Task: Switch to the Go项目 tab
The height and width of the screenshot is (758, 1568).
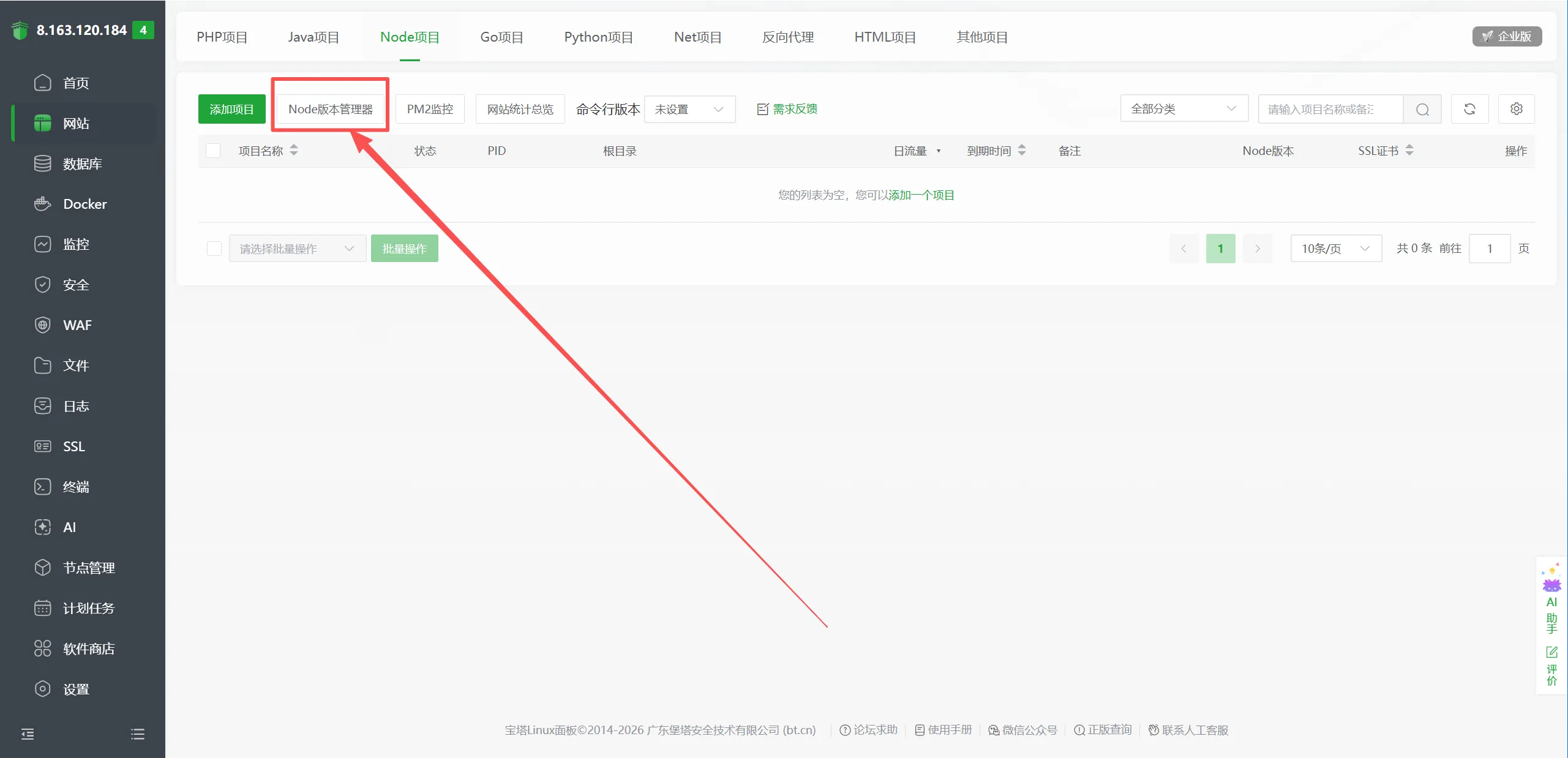Action: (501, 37)
